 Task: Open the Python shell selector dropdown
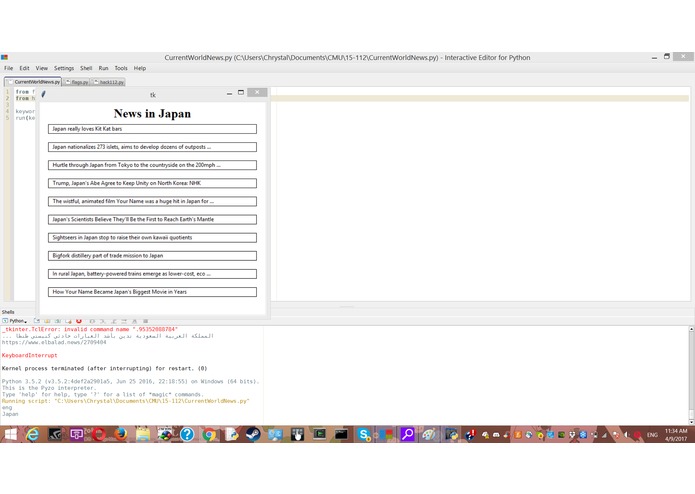click(x=15, y=321)
